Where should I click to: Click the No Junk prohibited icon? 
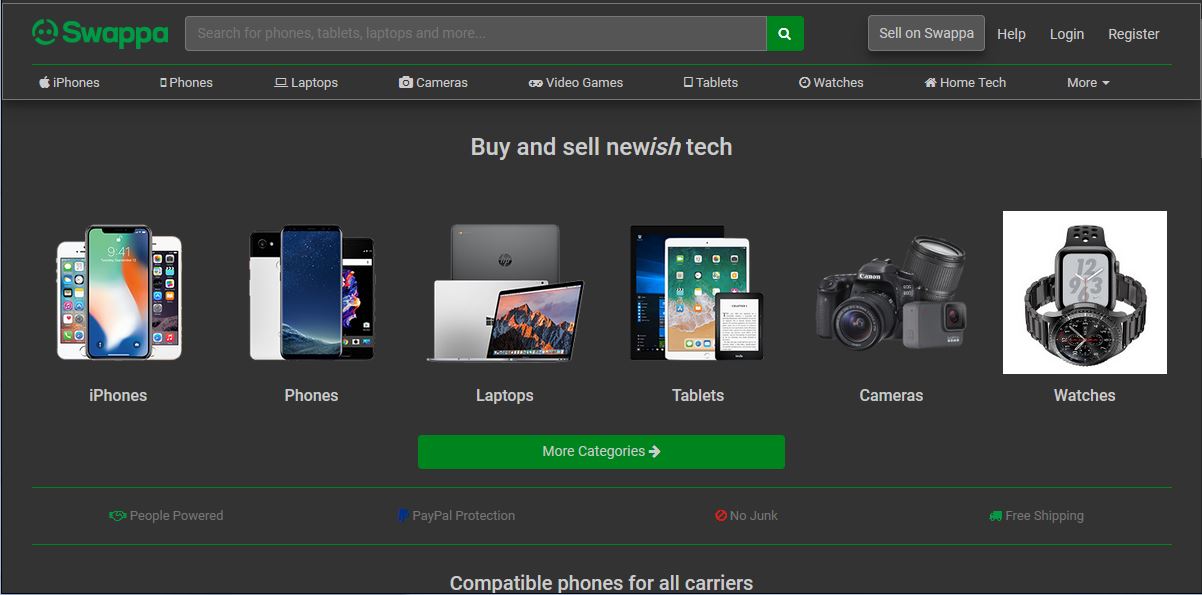pyautogui.click(x=721, y=516)
